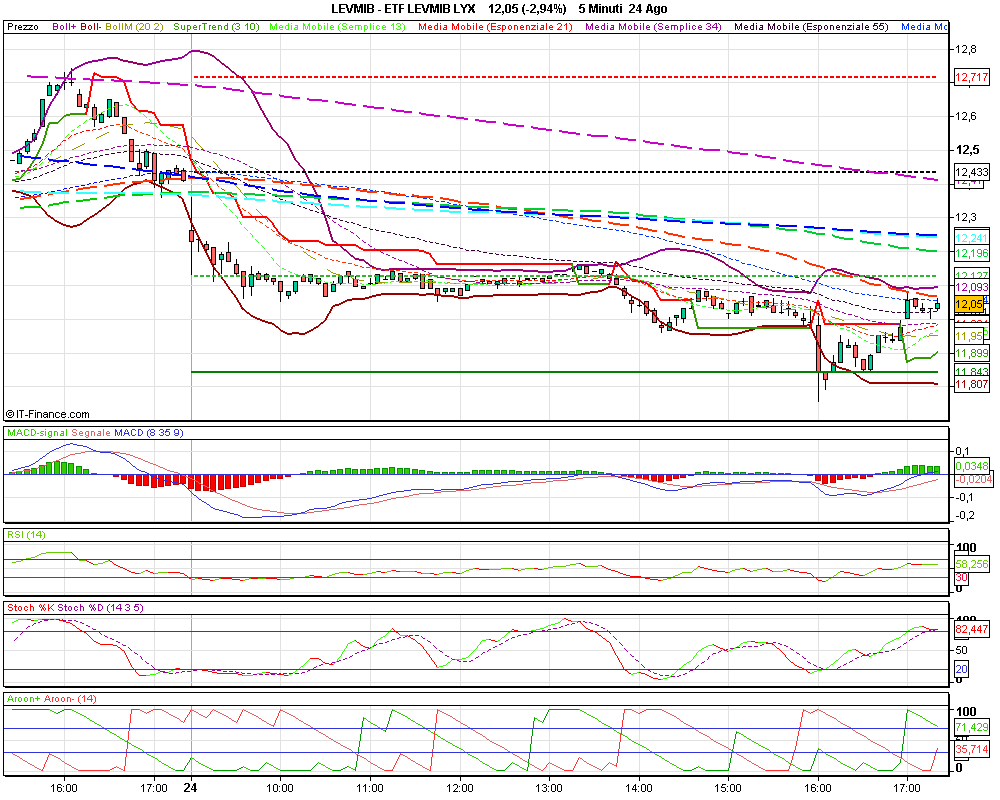Click the 12,3 price axis label
The height and width of the screenshot is (800, 1000).
[966, 218]
